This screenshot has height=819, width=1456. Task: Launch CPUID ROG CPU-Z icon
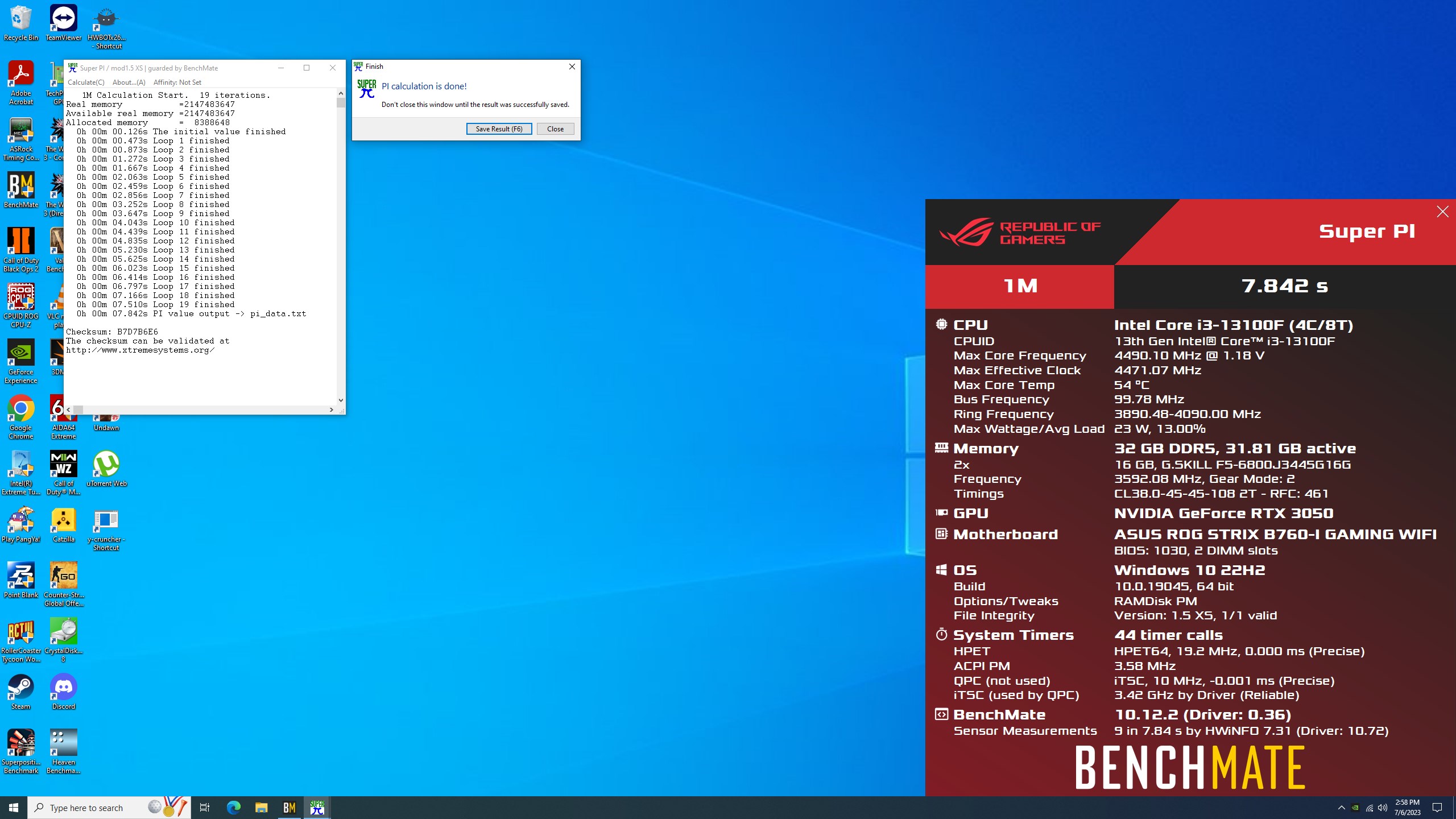coord(21,306)
